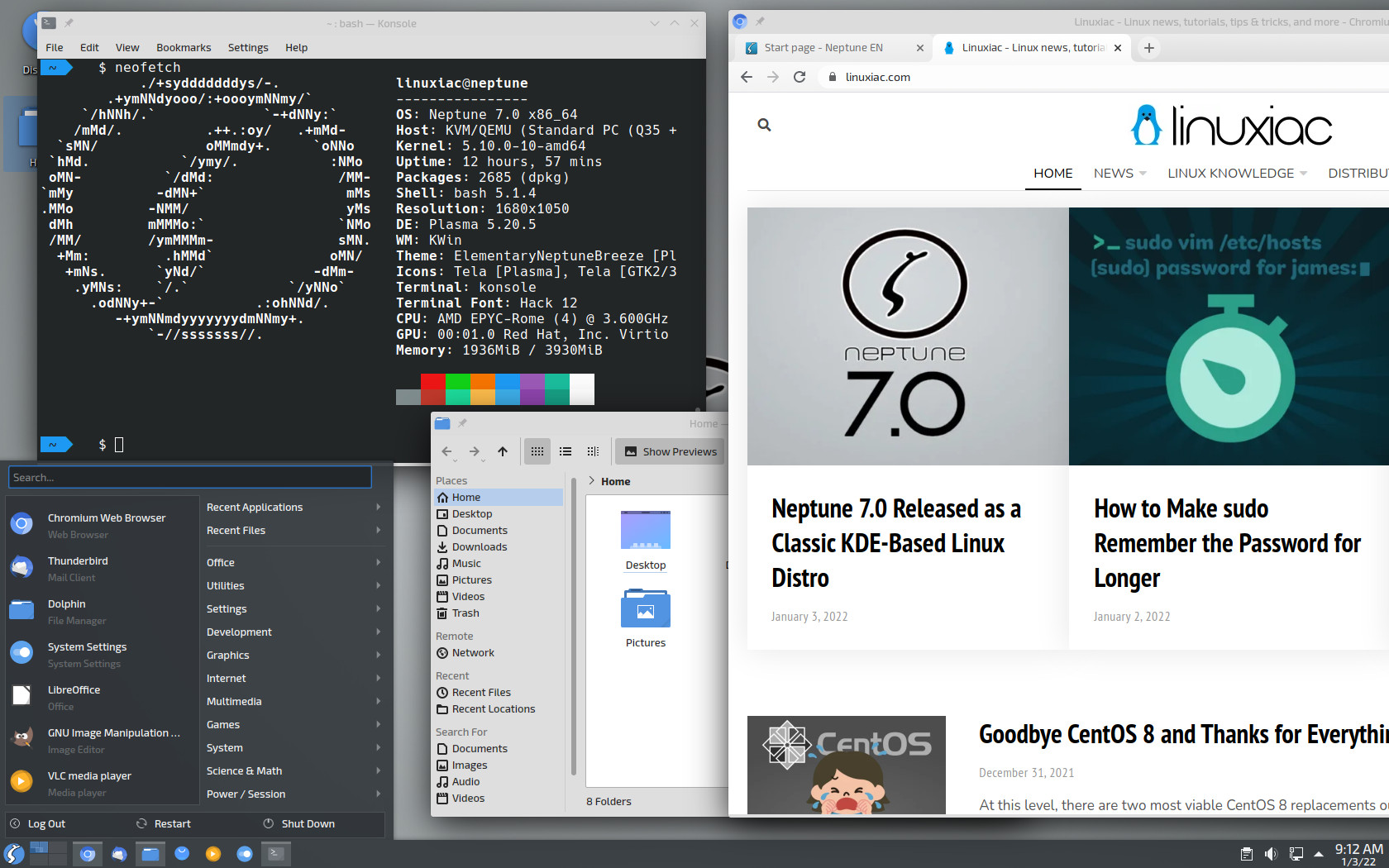The height and width of the screenshot is (868, 1389).
Task: Click Restart in the launcher
Action: 164,823
